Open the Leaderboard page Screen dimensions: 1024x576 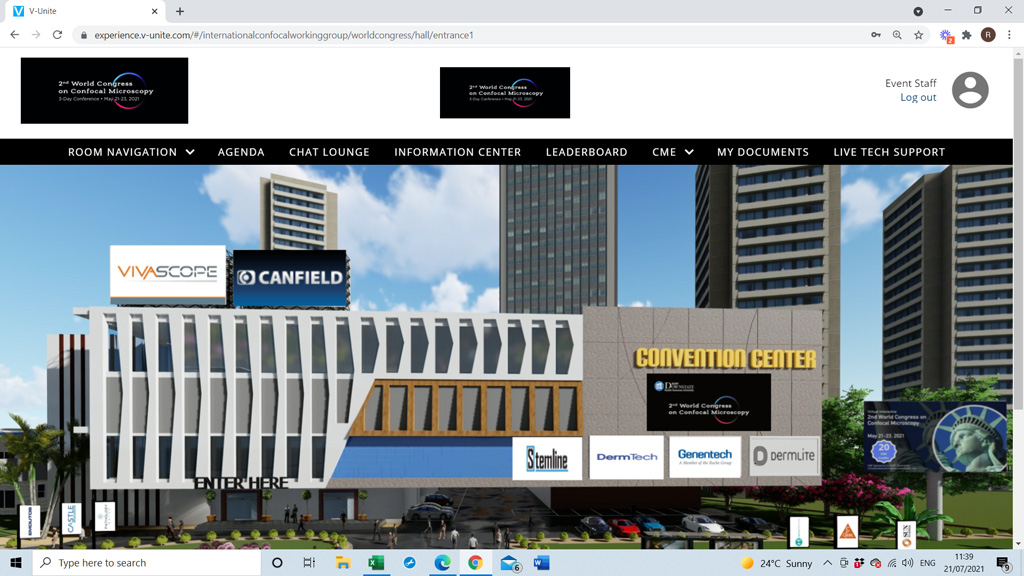586,152
